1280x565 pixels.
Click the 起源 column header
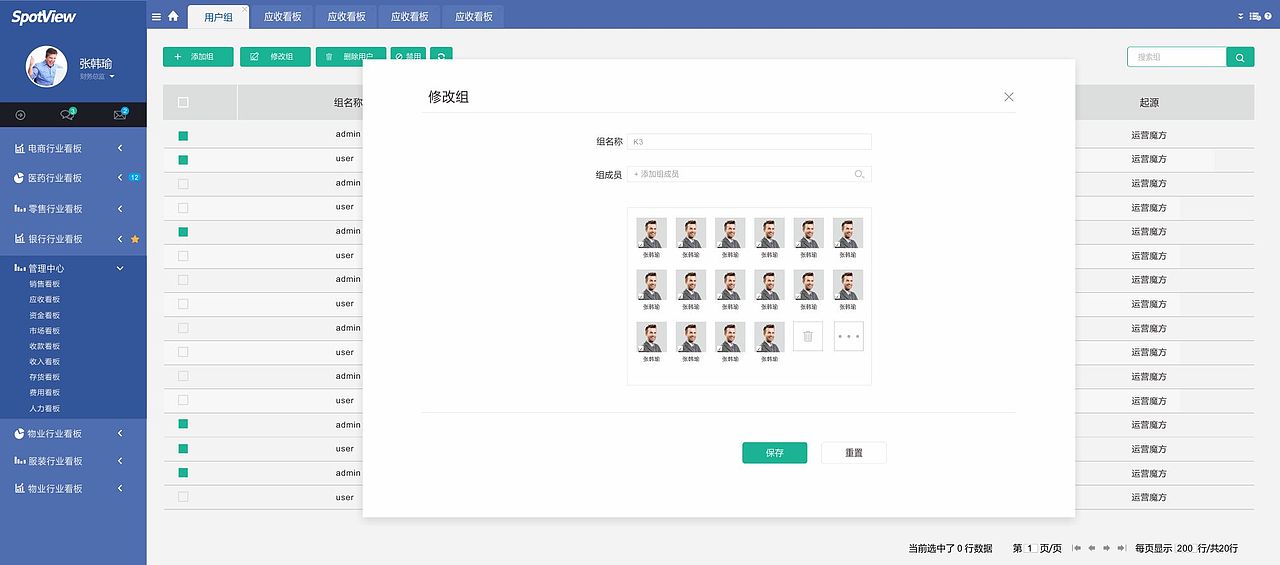tap(1149, 102)
